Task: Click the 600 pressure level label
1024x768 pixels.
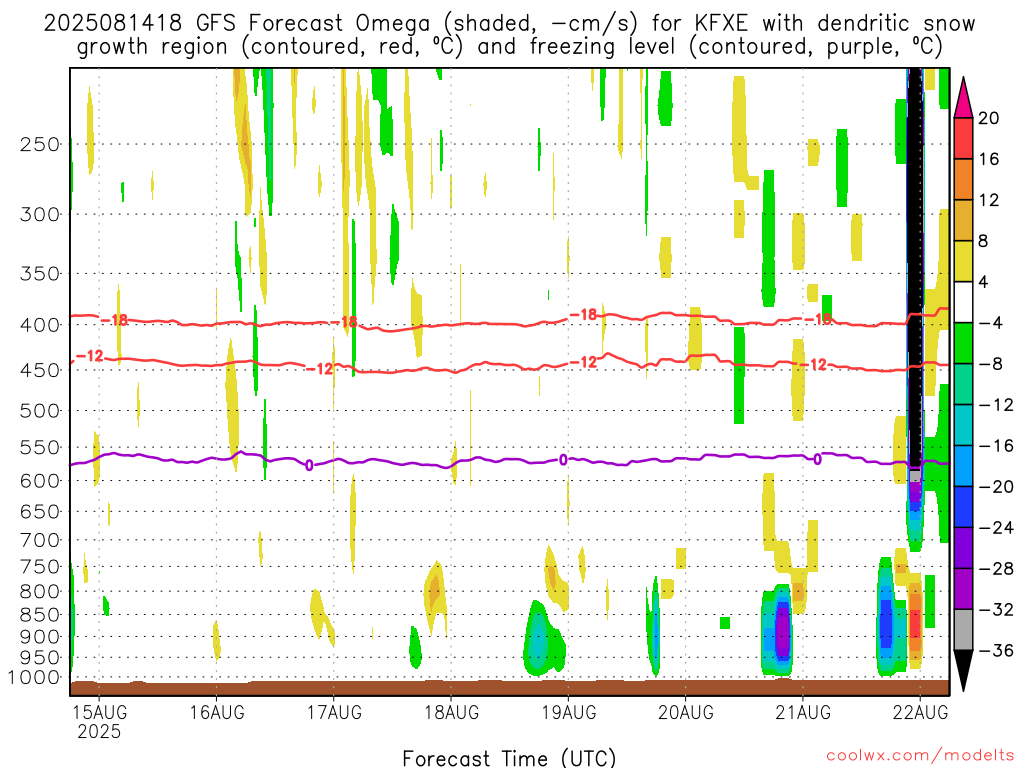Action: (40, 481)
